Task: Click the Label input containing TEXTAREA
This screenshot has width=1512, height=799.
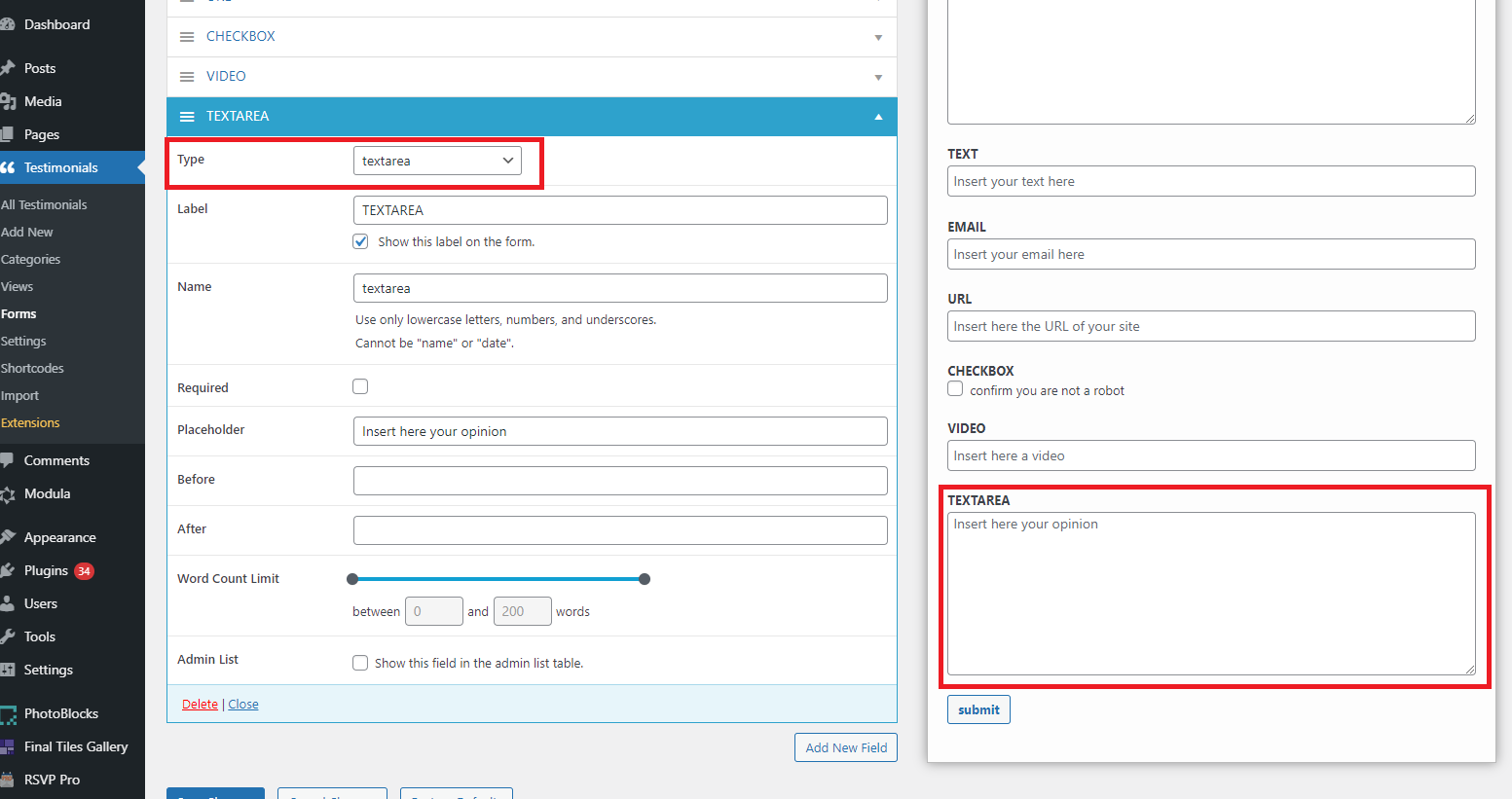Action: click(x=620, y=210)
